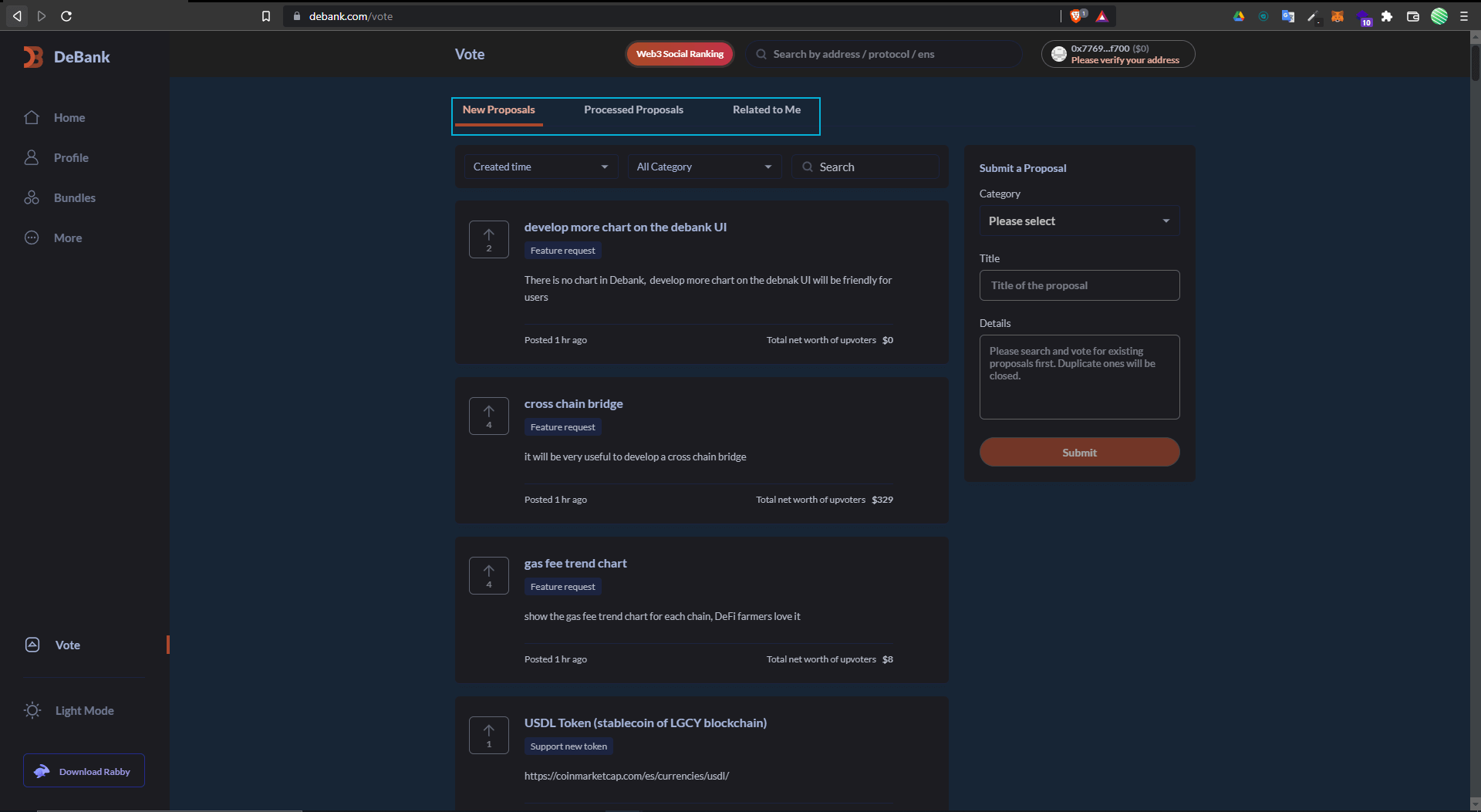This screenshot has width=1481, height=812.
Task: Click the Web3 Social Ranking button
Action: (679, 54)
